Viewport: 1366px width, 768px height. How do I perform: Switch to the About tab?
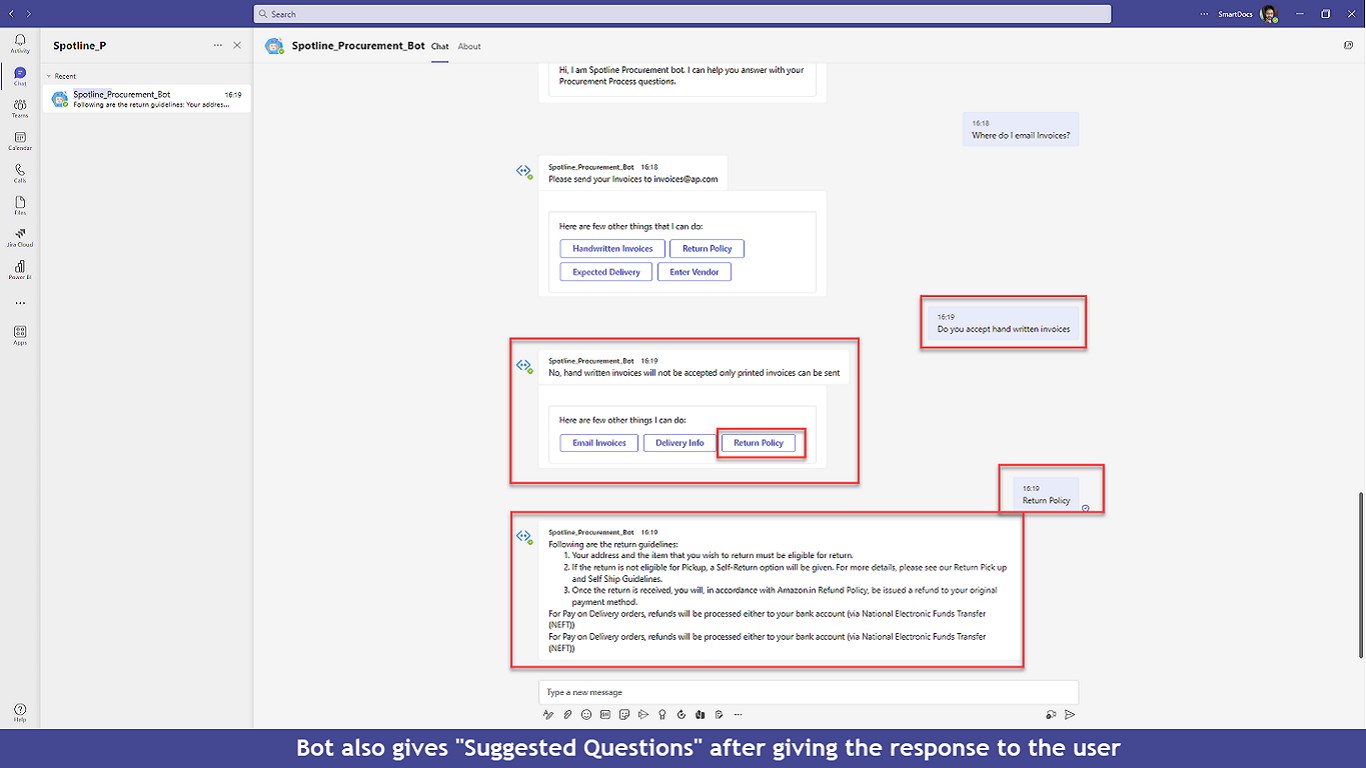[x=469, y=46]
